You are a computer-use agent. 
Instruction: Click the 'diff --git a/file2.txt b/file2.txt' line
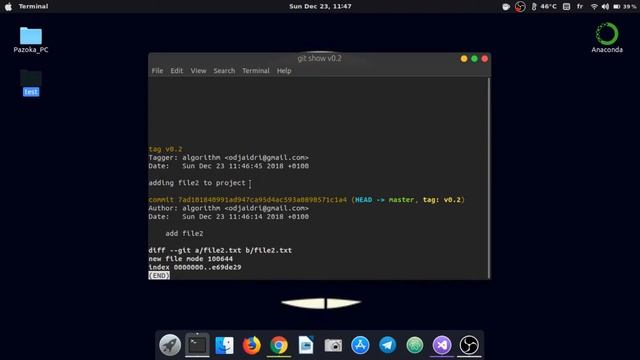[x=220, y=251]
